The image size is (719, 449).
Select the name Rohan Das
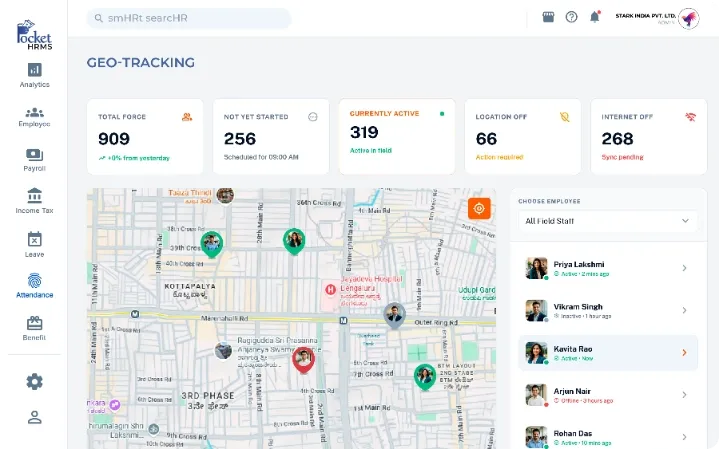click(573, 433)
